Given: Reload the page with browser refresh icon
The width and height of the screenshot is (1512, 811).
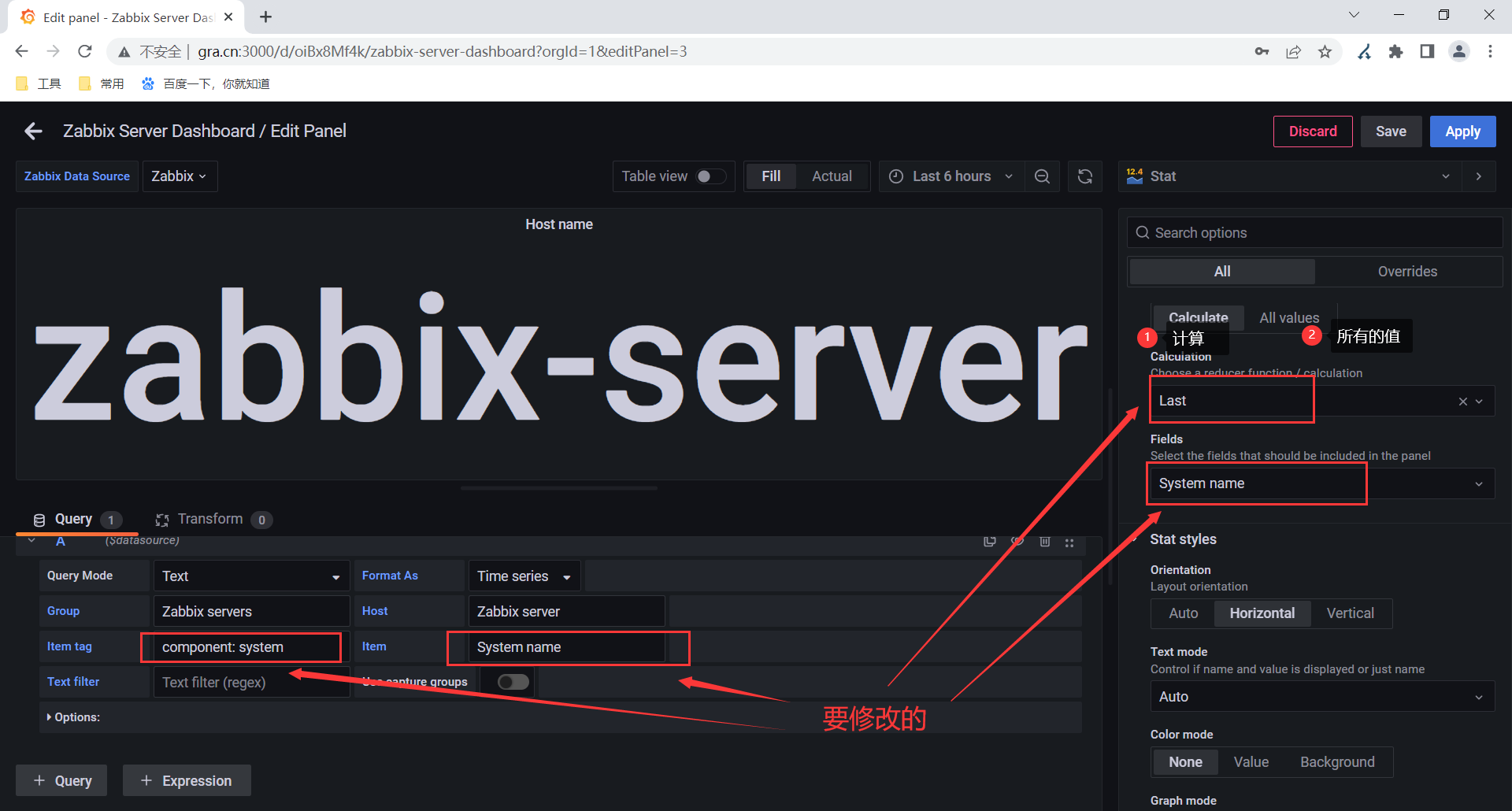Looking at the screenshot, I should tap(85, 51).
